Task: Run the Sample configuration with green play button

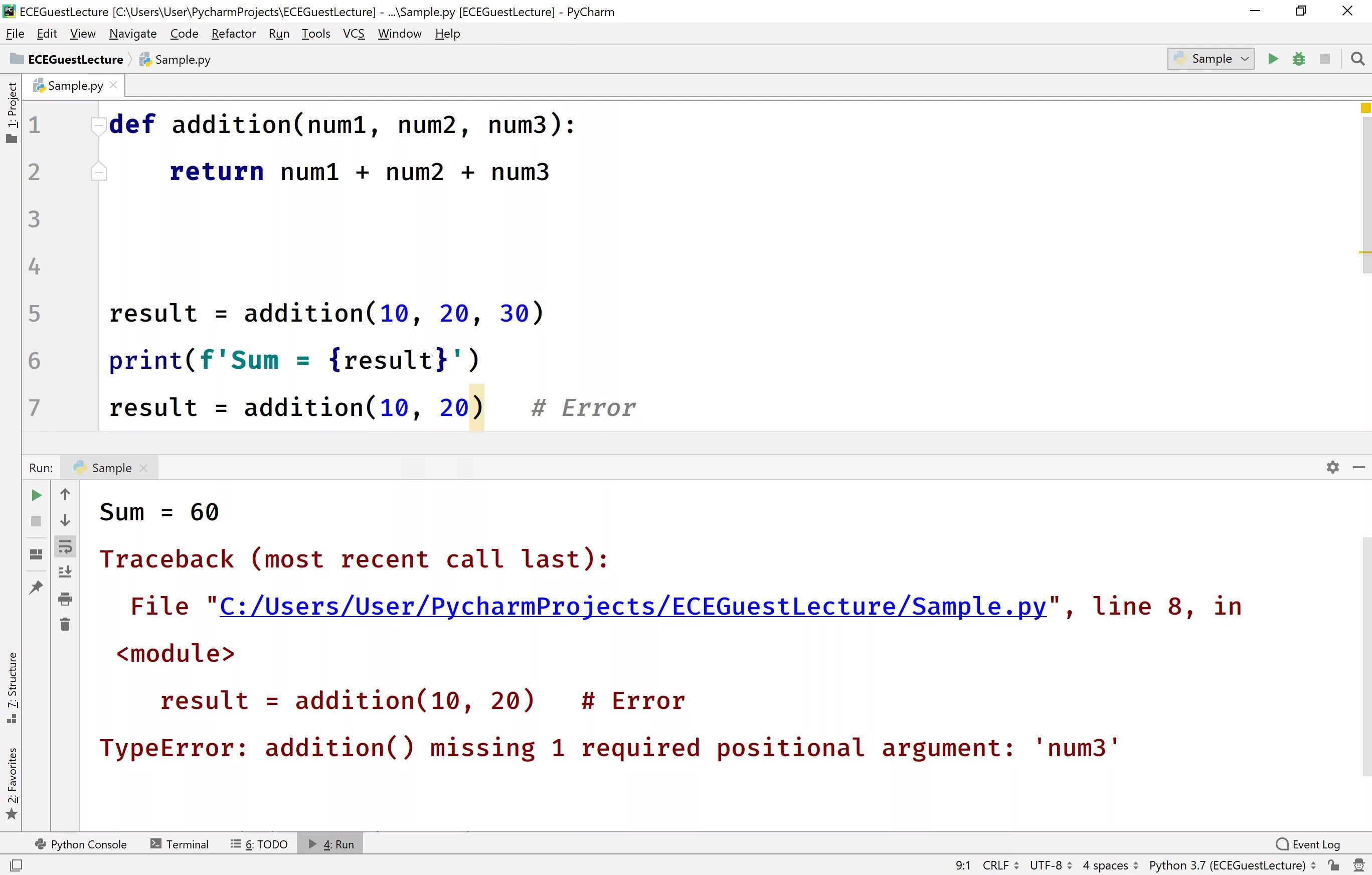Action: pos(1272,59)
